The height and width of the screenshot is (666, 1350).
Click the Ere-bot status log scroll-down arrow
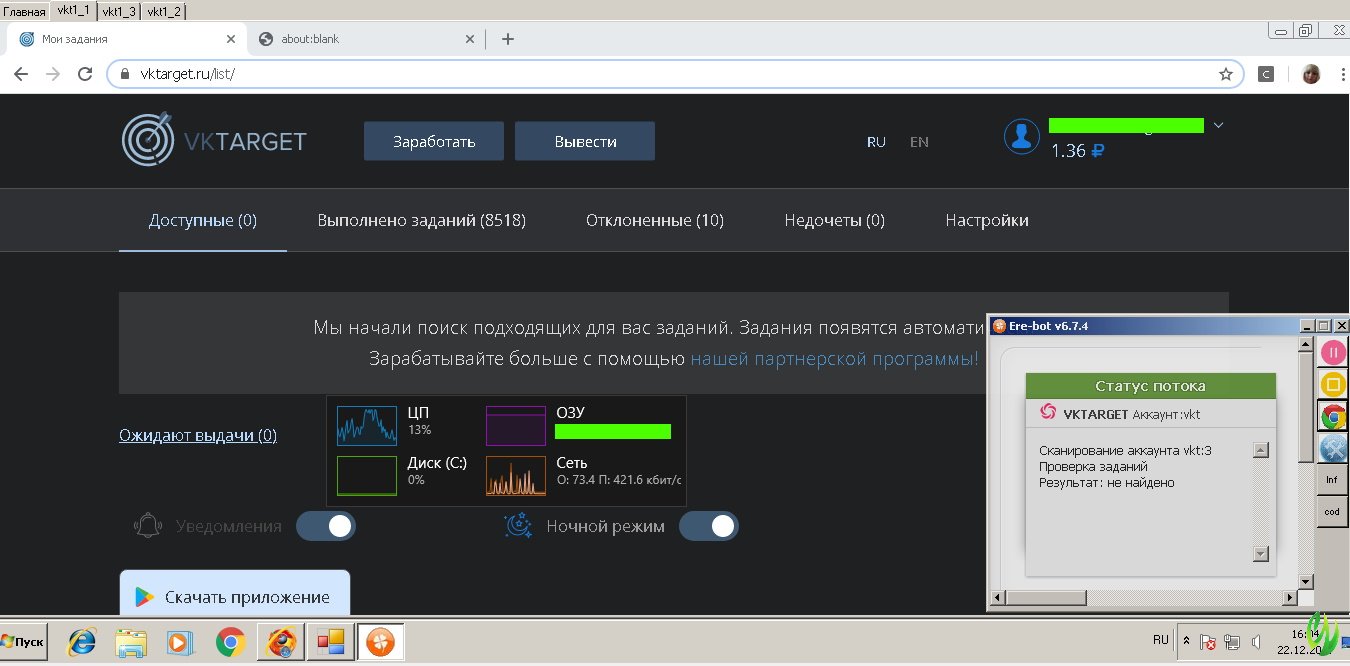pyautogui.click(x=1260, y=554)
